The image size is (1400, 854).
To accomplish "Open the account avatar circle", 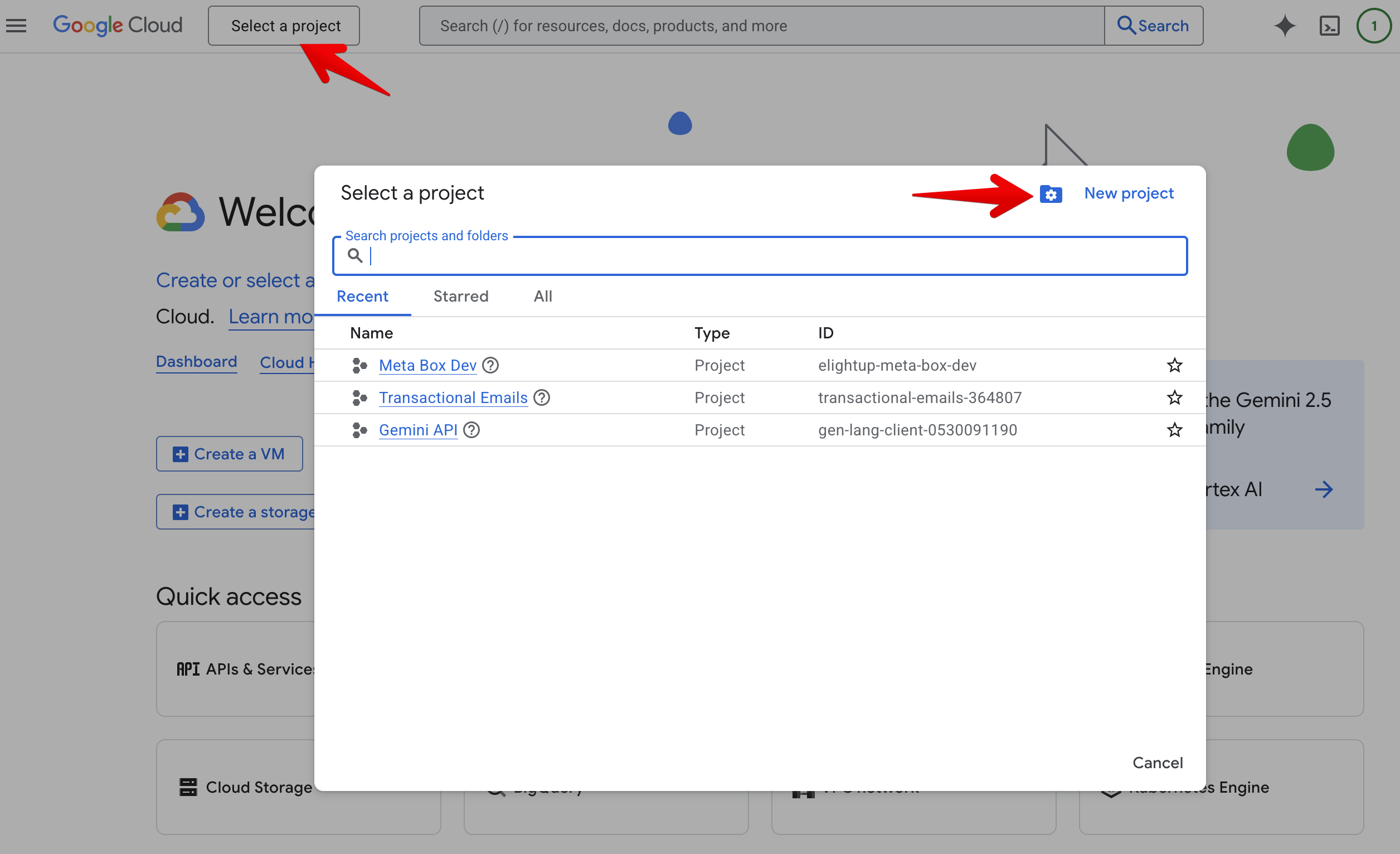I will tap(1374, 26).
